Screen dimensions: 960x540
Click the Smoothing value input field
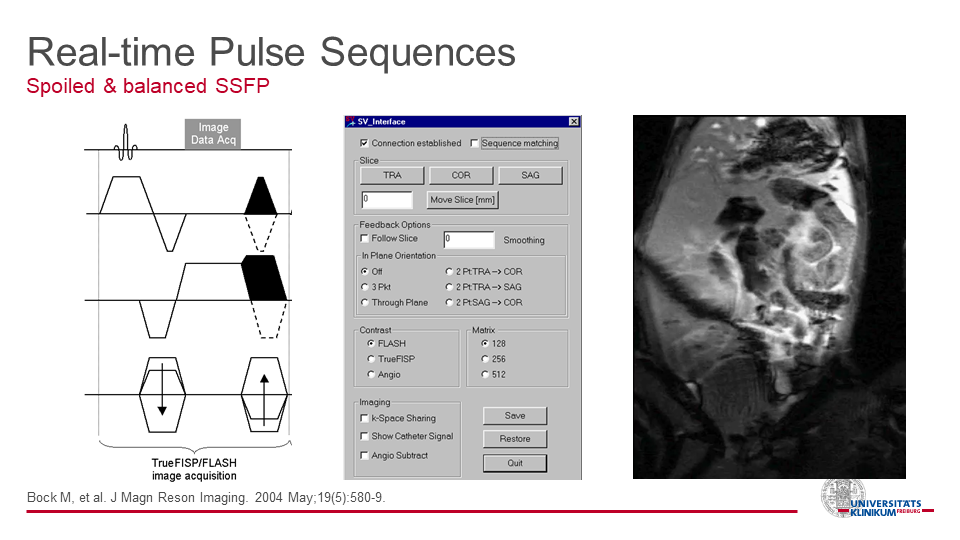pos(469,240)
